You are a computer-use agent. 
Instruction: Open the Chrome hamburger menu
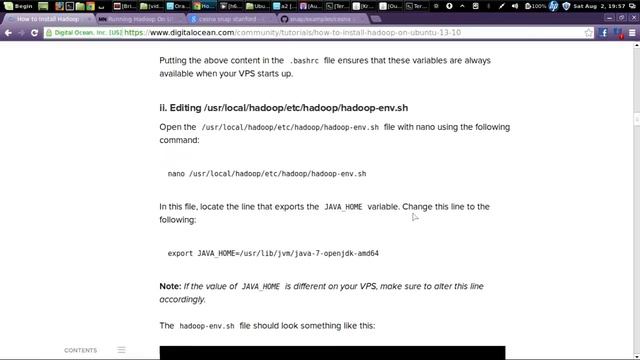[x=632, y=33]
